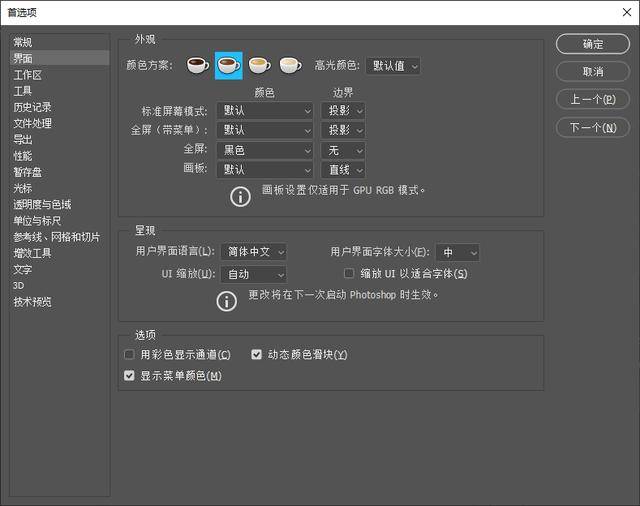This screenshot has width=640, height=506.
Task: Uncheck 显示菜单颜色 option
Action: point(129,376)
